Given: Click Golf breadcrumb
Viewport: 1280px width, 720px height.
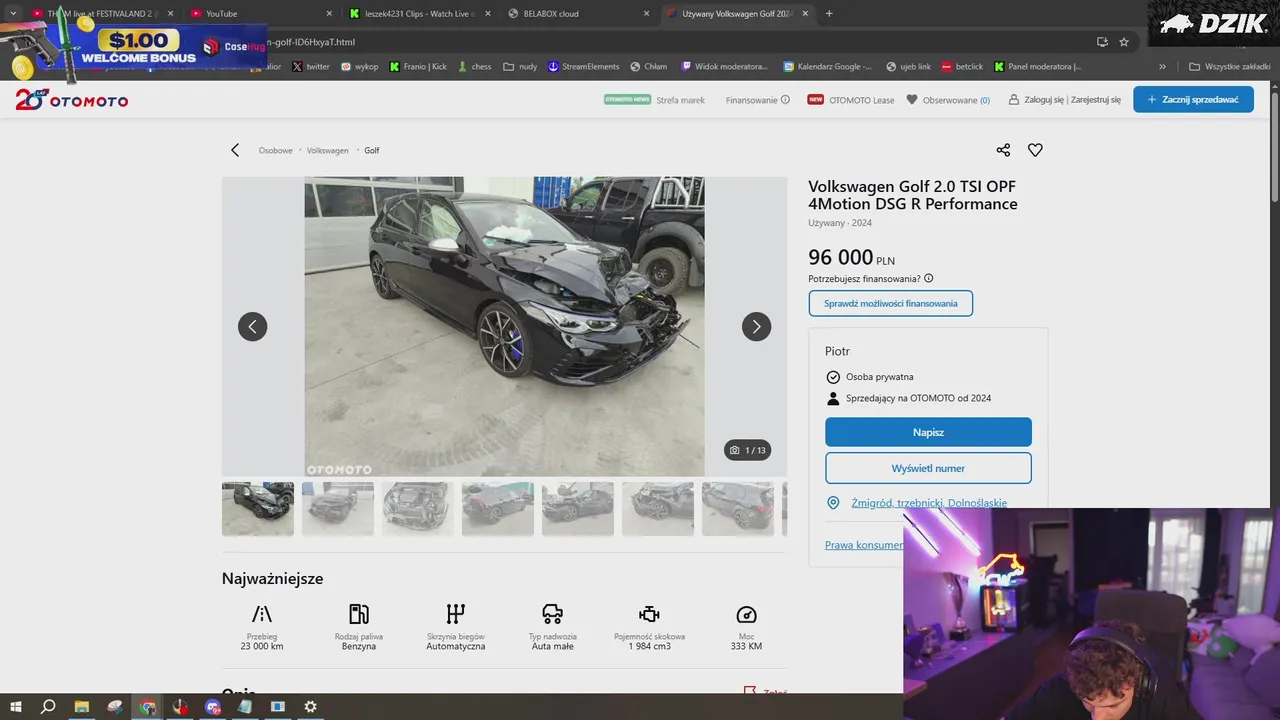Looking at the screenshot, I should coord(372,150).
